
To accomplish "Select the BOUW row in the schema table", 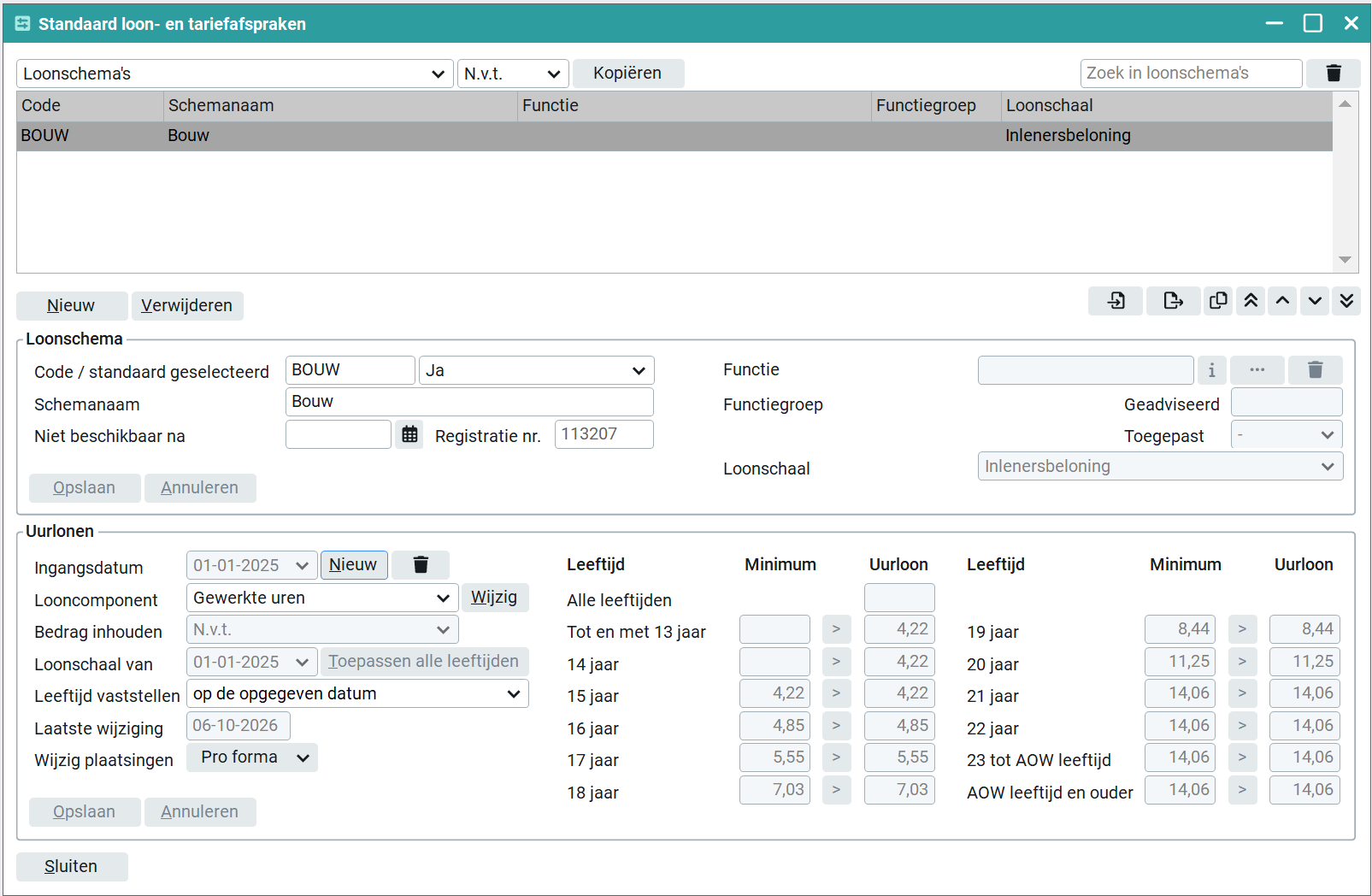I will (674, 136).
